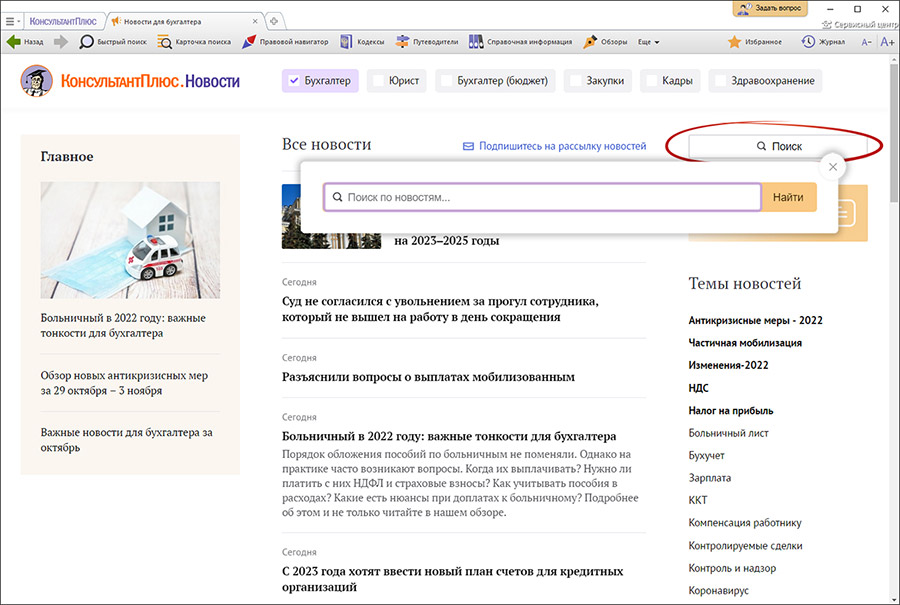Open the Кодексы section

click(362, 42)
